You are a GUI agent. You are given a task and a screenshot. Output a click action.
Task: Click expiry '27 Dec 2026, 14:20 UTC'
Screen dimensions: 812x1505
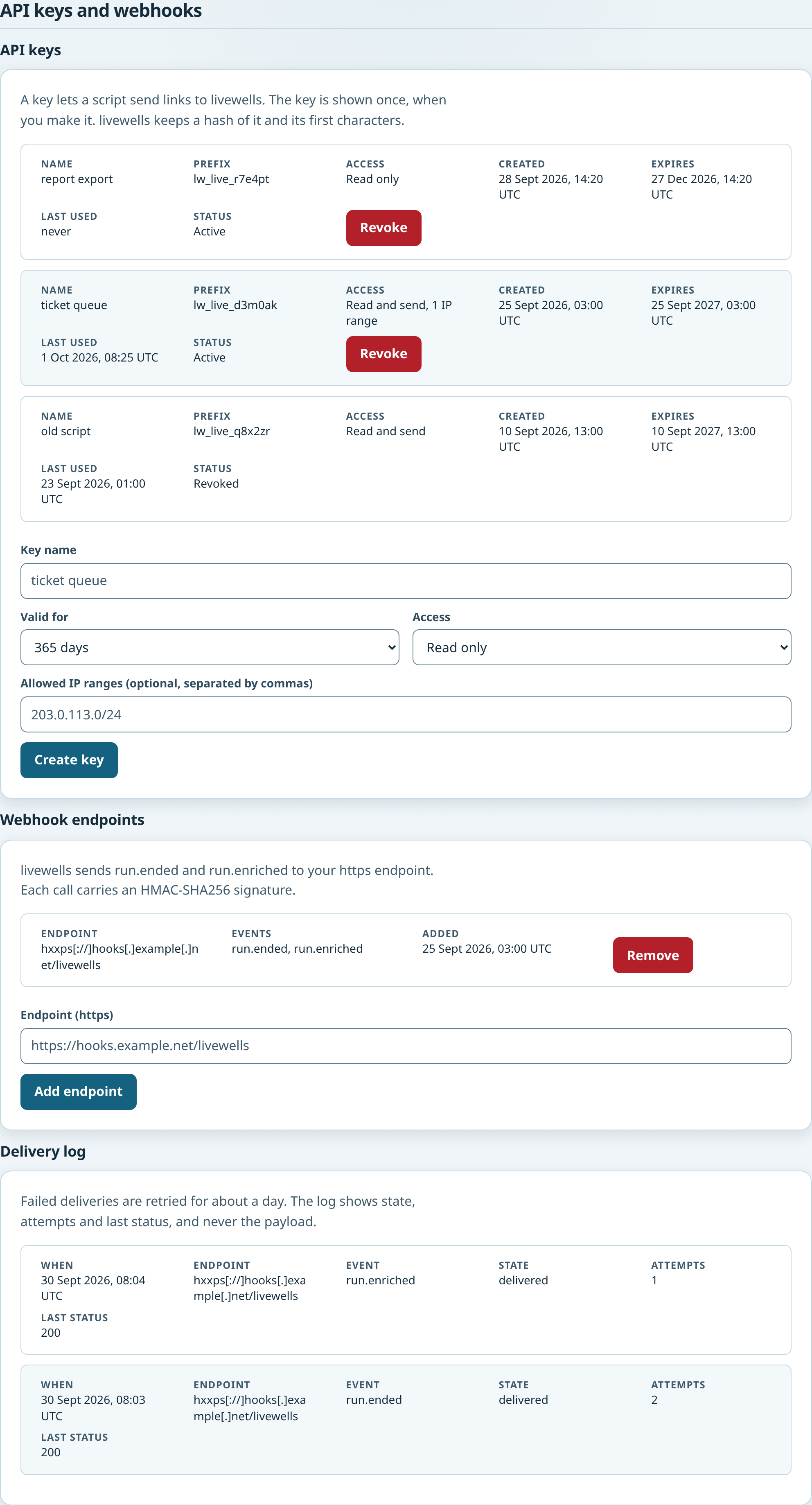click(x=701, y=187)
